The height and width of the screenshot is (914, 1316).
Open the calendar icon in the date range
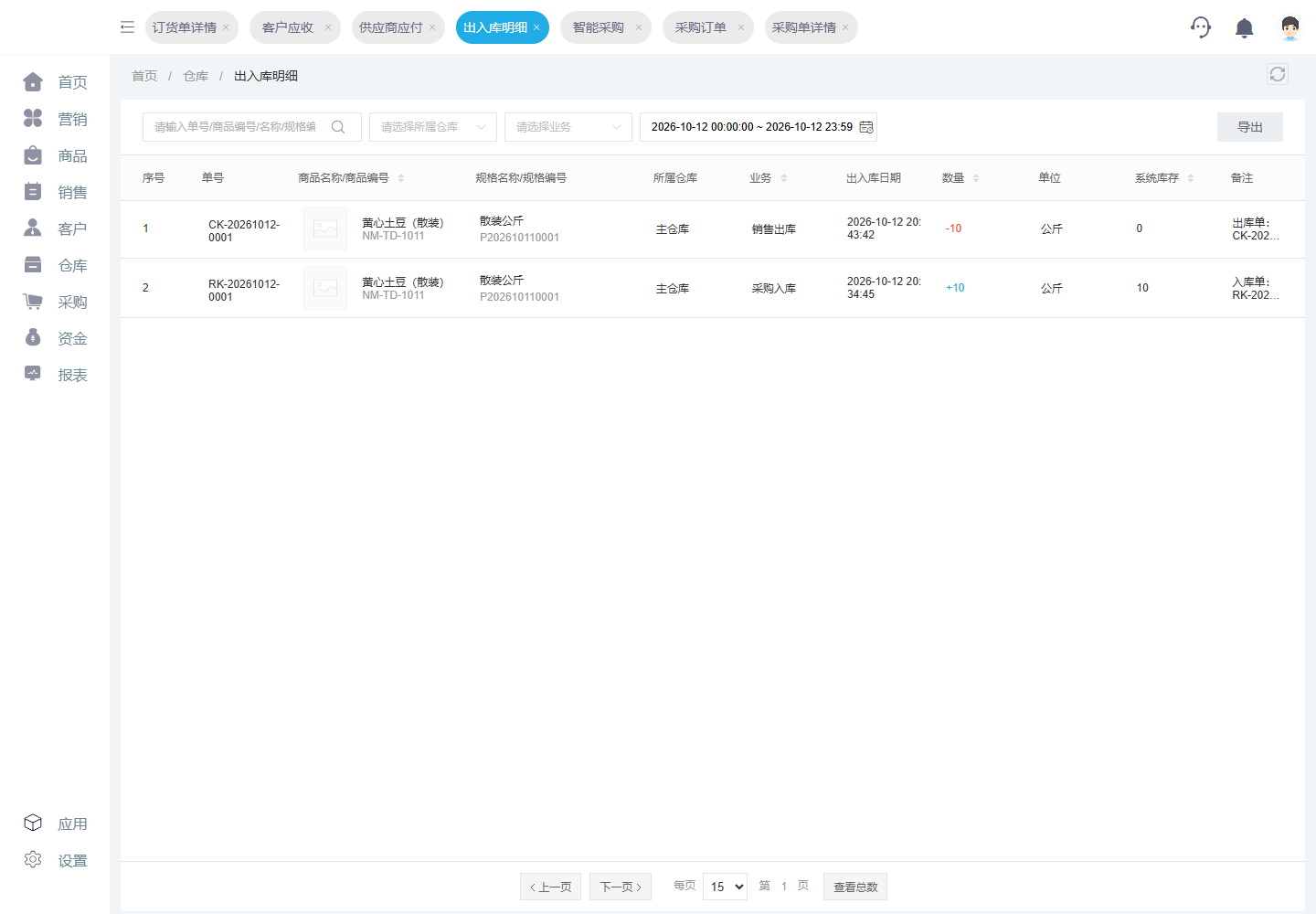(866, 127)
